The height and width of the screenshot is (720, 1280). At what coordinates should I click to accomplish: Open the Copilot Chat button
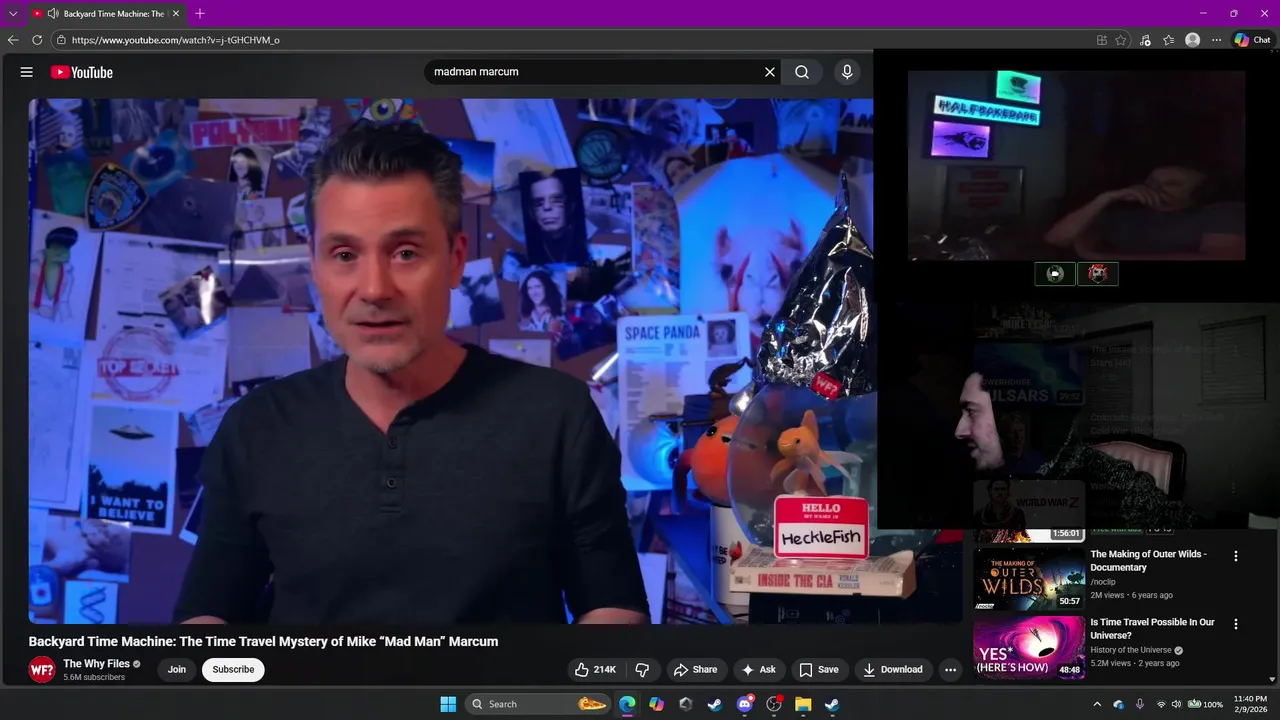1252,40
